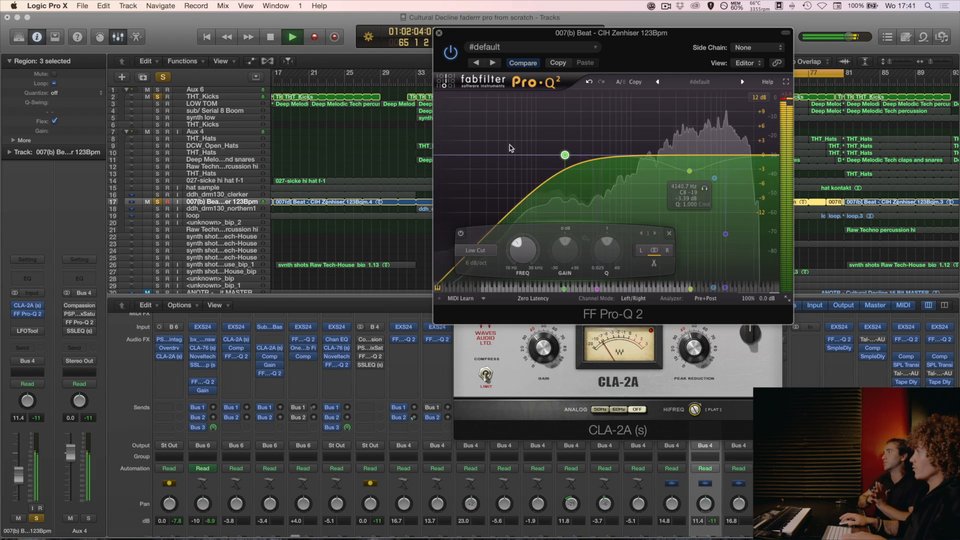Screen dimensions: 960x540
Task: Split band with scissors icon
Action: 654,263
